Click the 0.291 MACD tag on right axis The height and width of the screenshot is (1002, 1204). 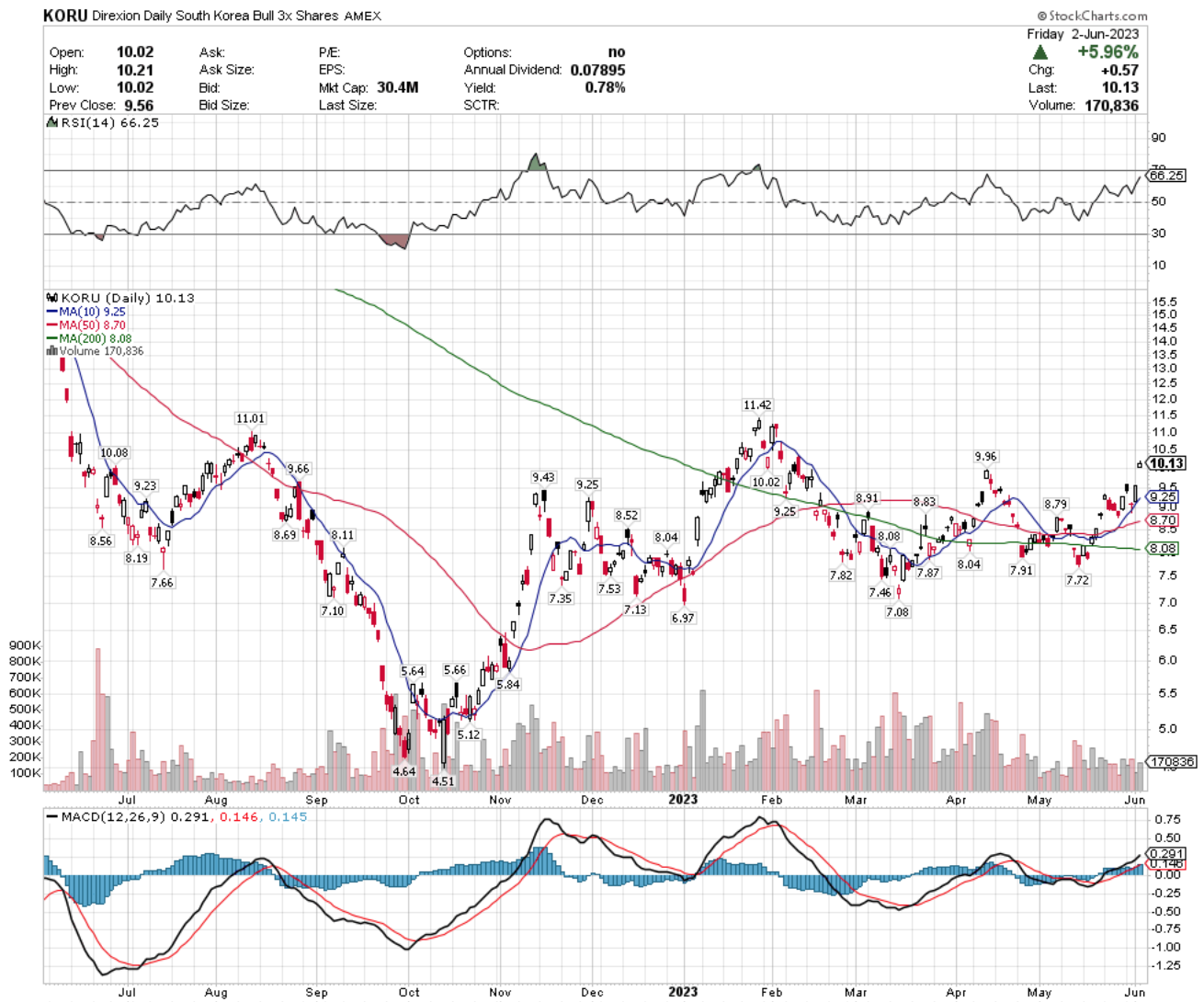coord(1167,854)
